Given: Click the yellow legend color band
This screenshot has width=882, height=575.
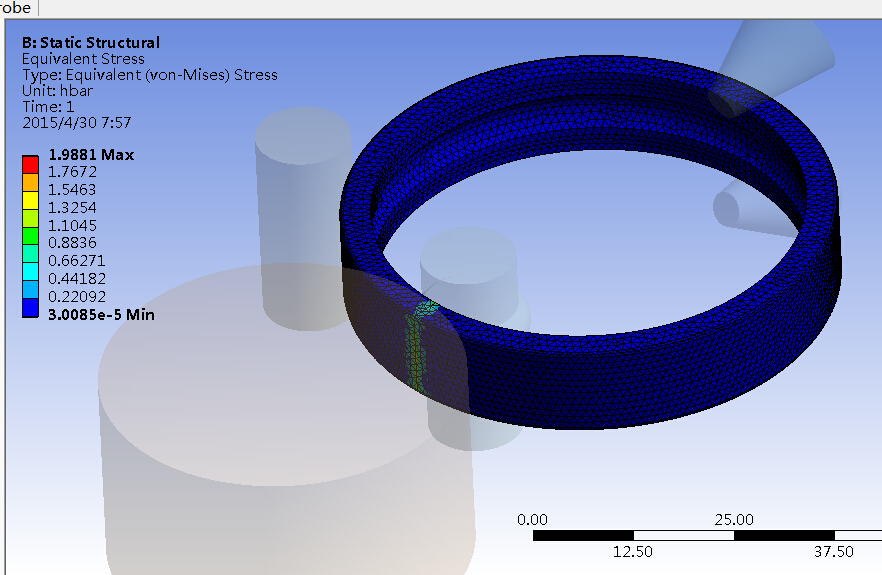Looking at the screenshot, I should pos(30,200).
